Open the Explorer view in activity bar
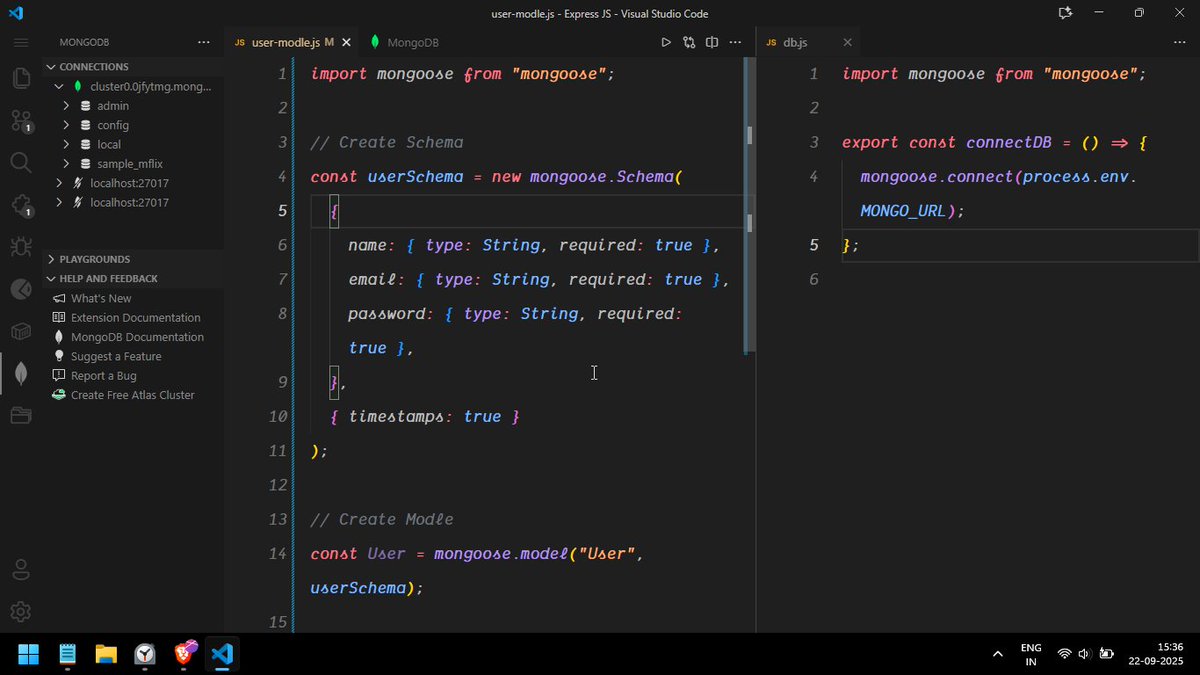The width and height of the screenshot is (1200, 675). 21,79
